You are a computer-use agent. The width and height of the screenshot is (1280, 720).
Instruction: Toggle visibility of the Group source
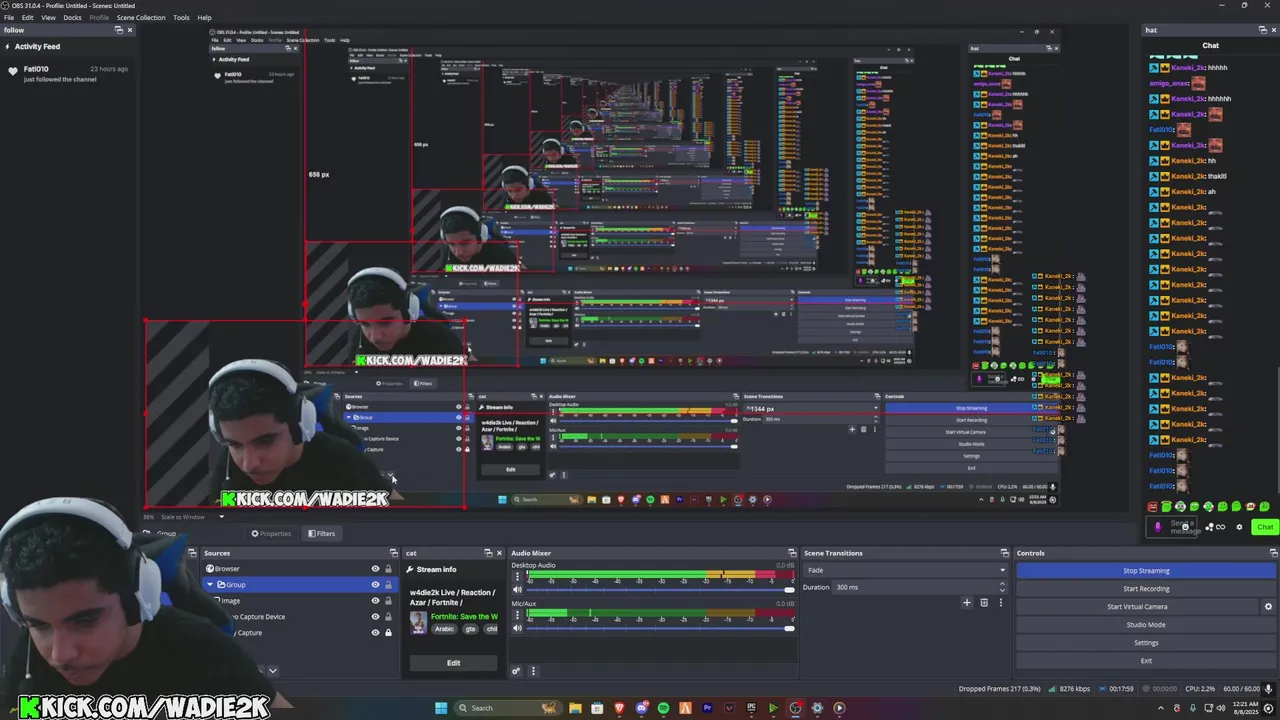click(376, 585)
